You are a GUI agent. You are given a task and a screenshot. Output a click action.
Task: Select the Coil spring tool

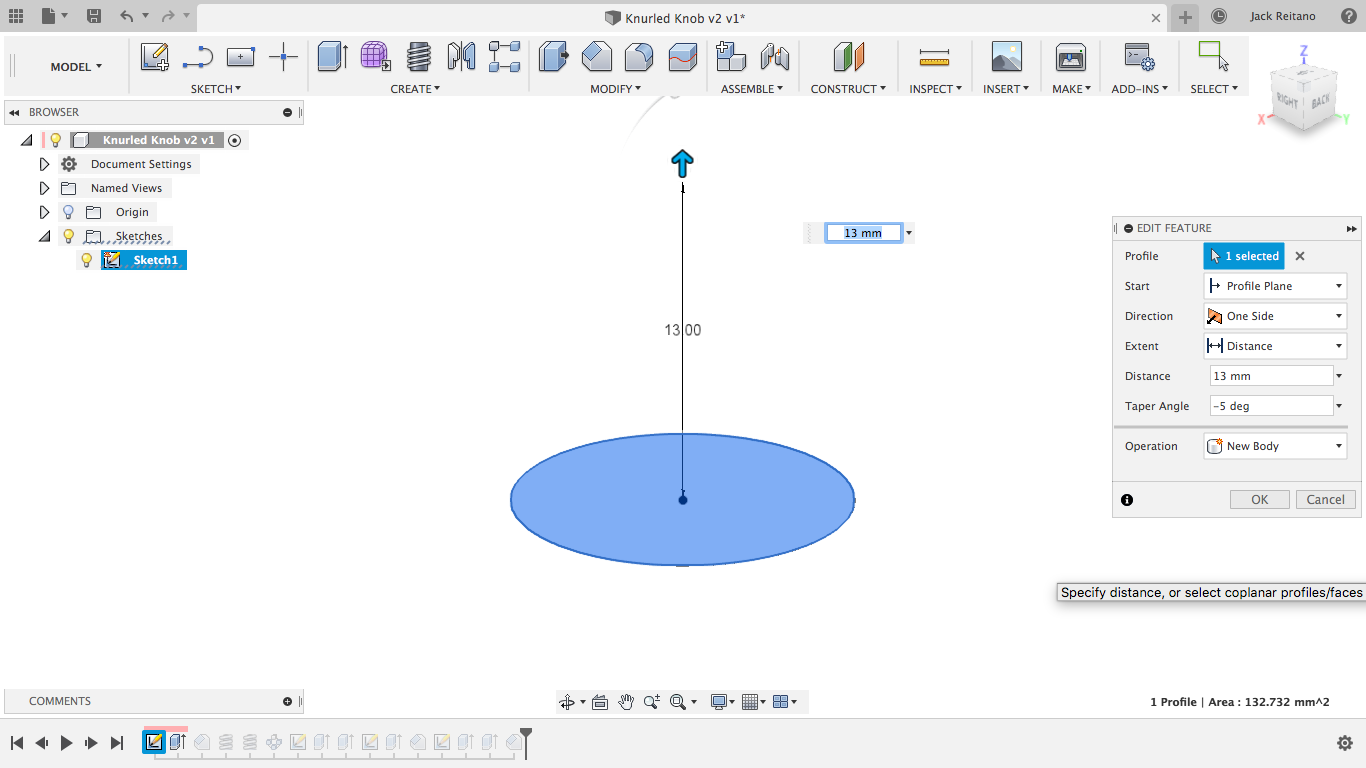419,57
